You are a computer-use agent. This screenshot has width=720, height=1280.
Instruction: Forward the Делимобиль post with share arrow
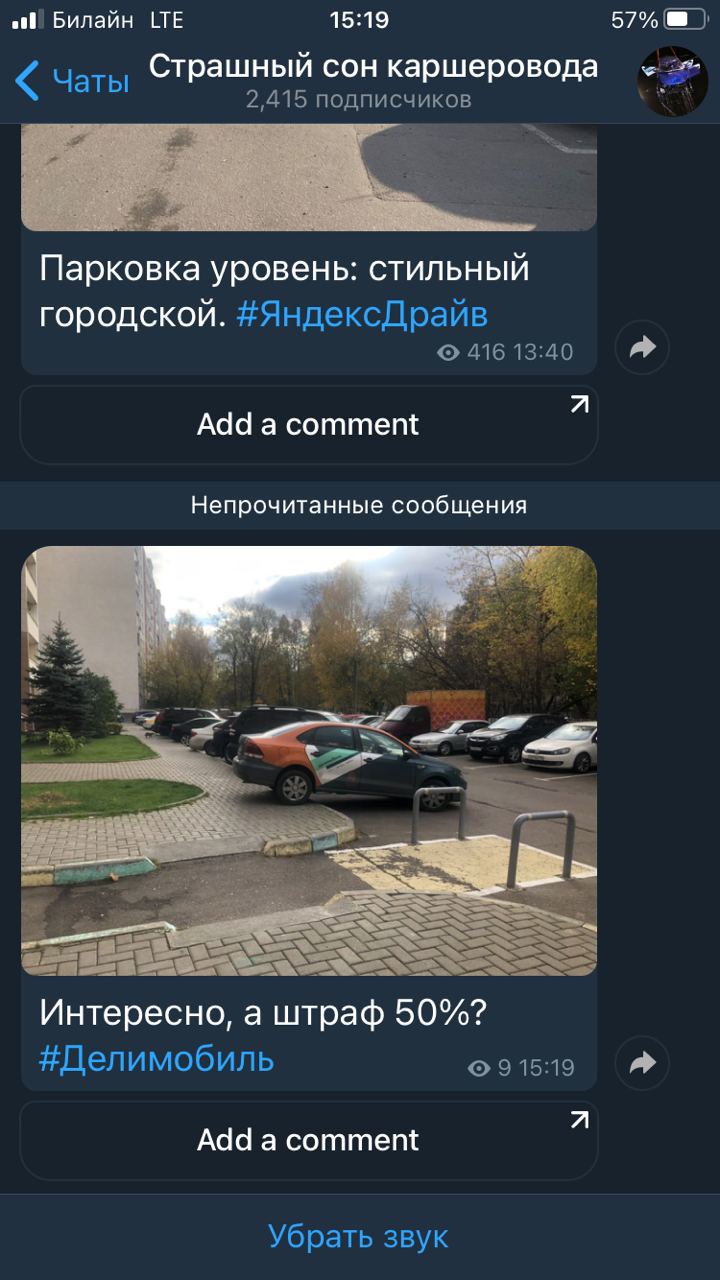click(642, 1062)
